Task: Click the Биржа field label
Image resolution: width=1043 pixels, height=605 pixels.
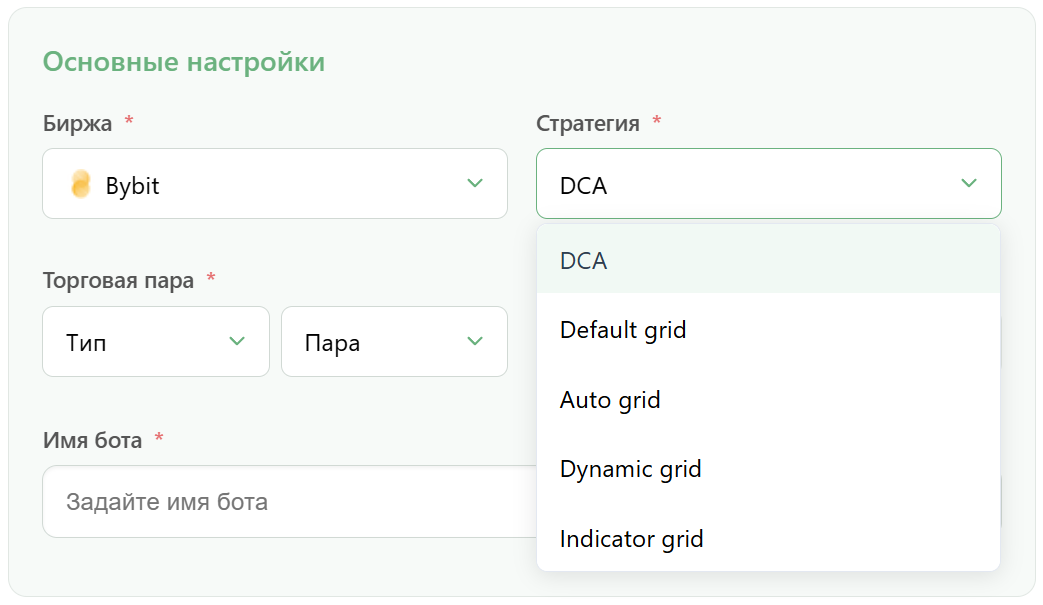Action: [x=77, y=124]
